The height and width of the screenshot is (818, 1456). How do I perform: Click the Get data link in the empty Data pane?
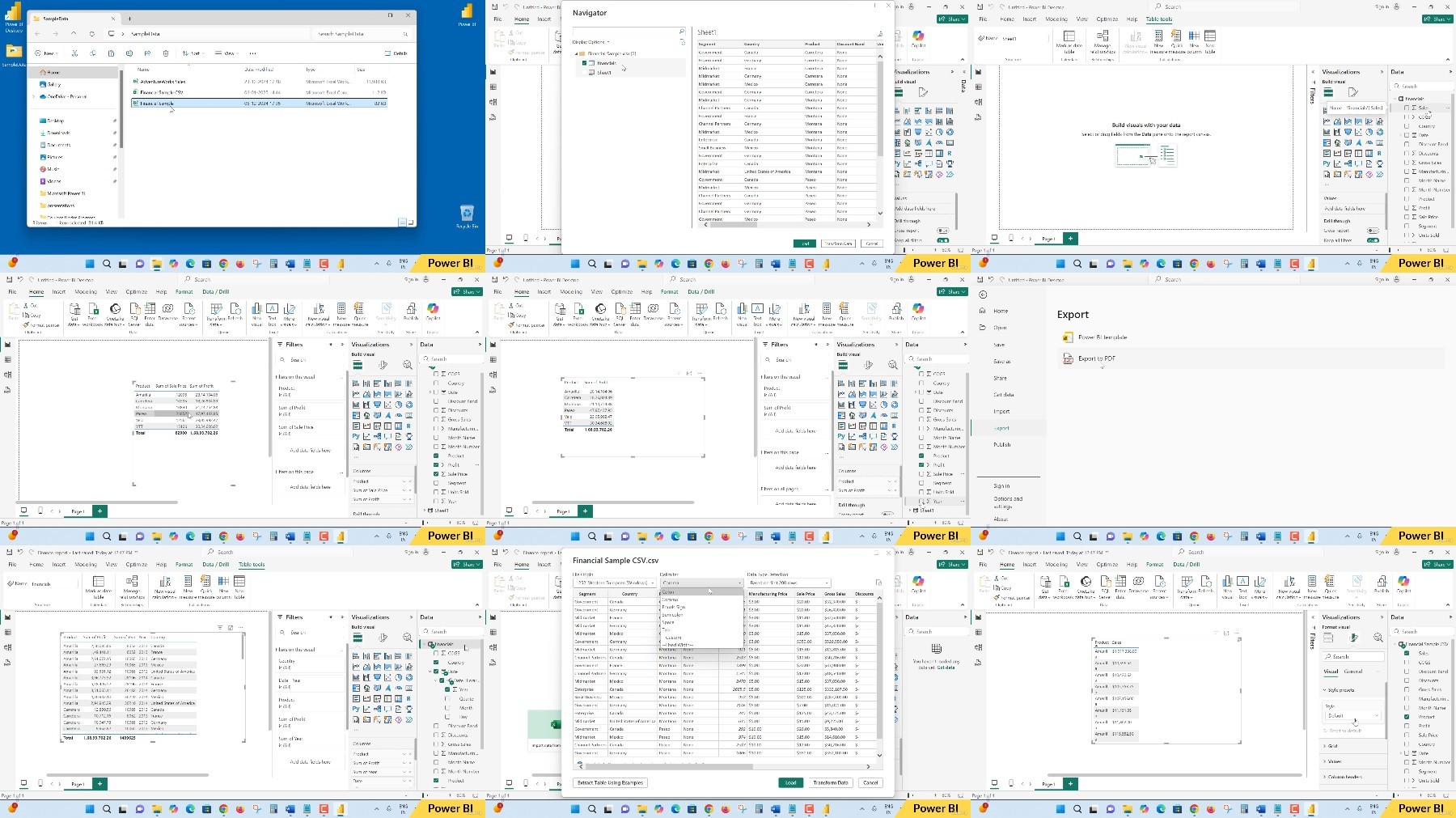click(x=946, y=668)
